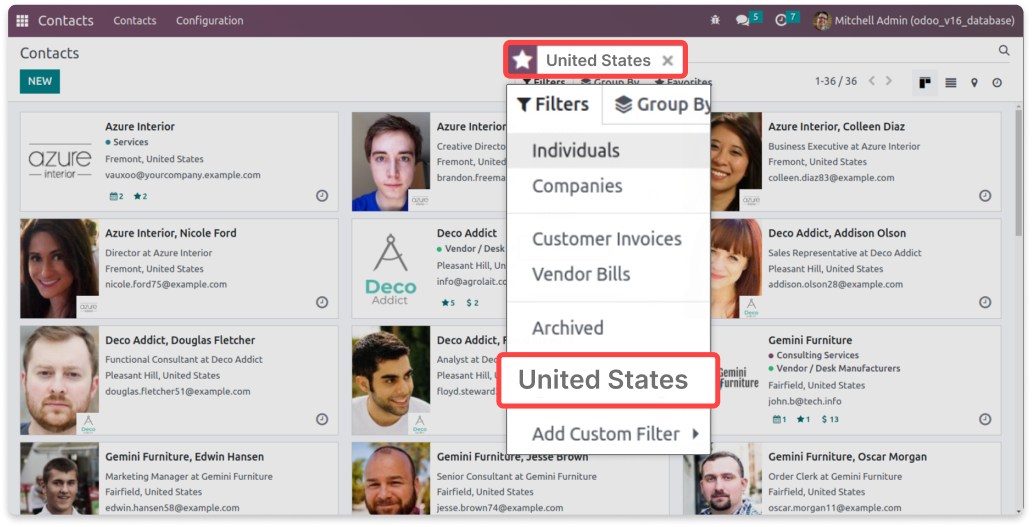Click opportunities star on Gemini Furniture card
Image resolution: width=1032 pixels, height=527 pixels.
803,419
